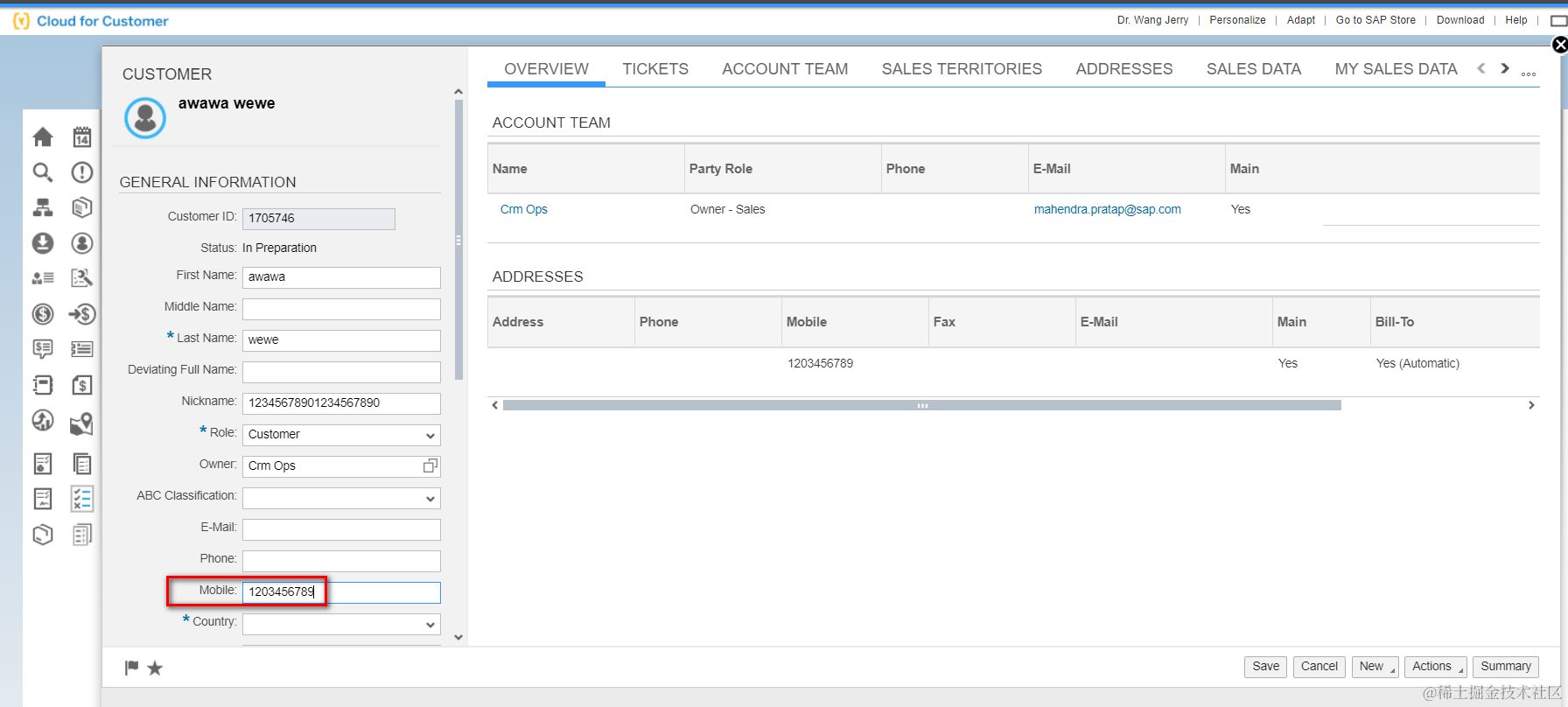1568x707 pixels.
Task: Open the map pin location icon
Action: click(x=82, y=423)
